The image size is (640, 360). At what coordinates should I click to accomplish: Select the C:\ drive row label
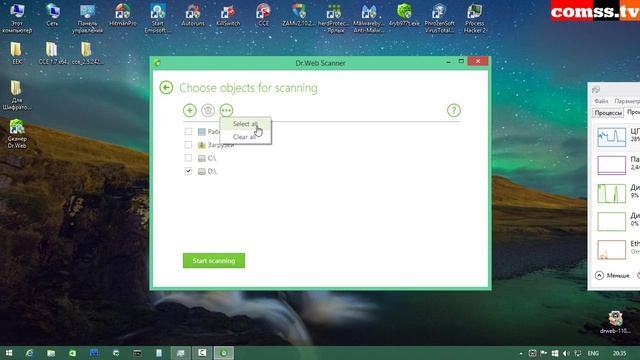tap(212, 158)
